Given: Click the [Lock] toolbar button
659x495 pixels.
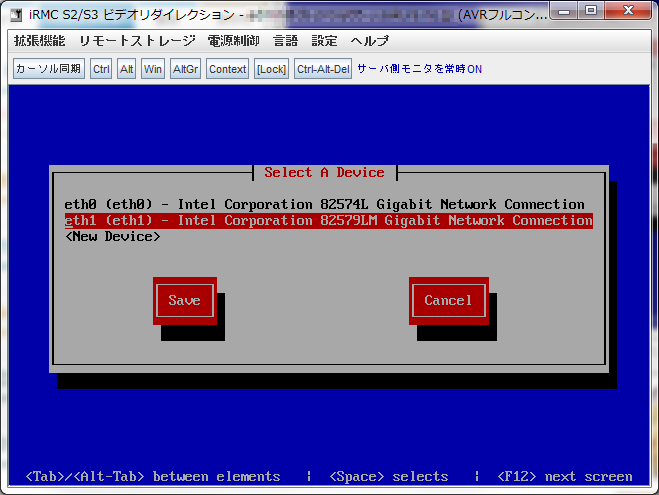Looking at the screenshot, I should (x=270, y=69).
